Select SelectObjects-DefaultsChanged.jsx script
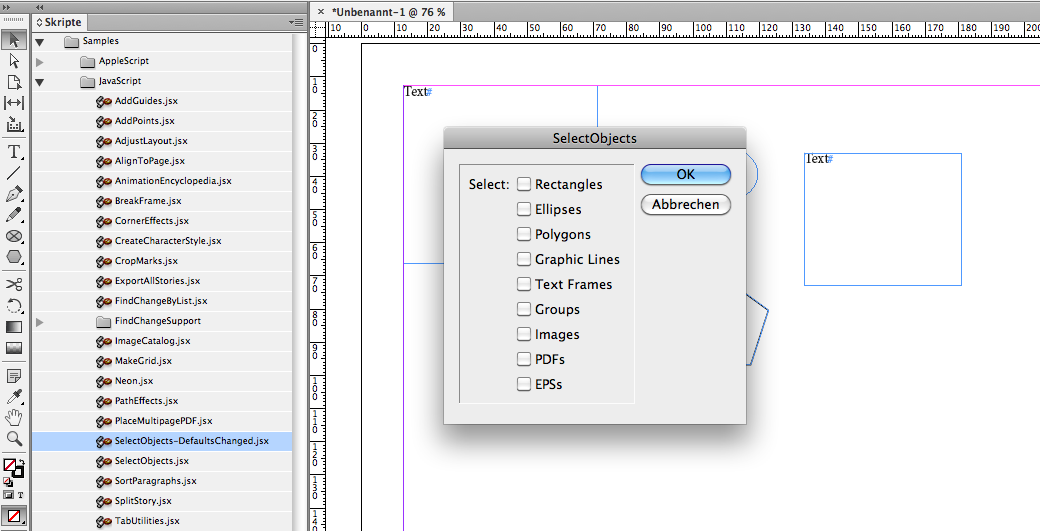 (x=162, y=441)
